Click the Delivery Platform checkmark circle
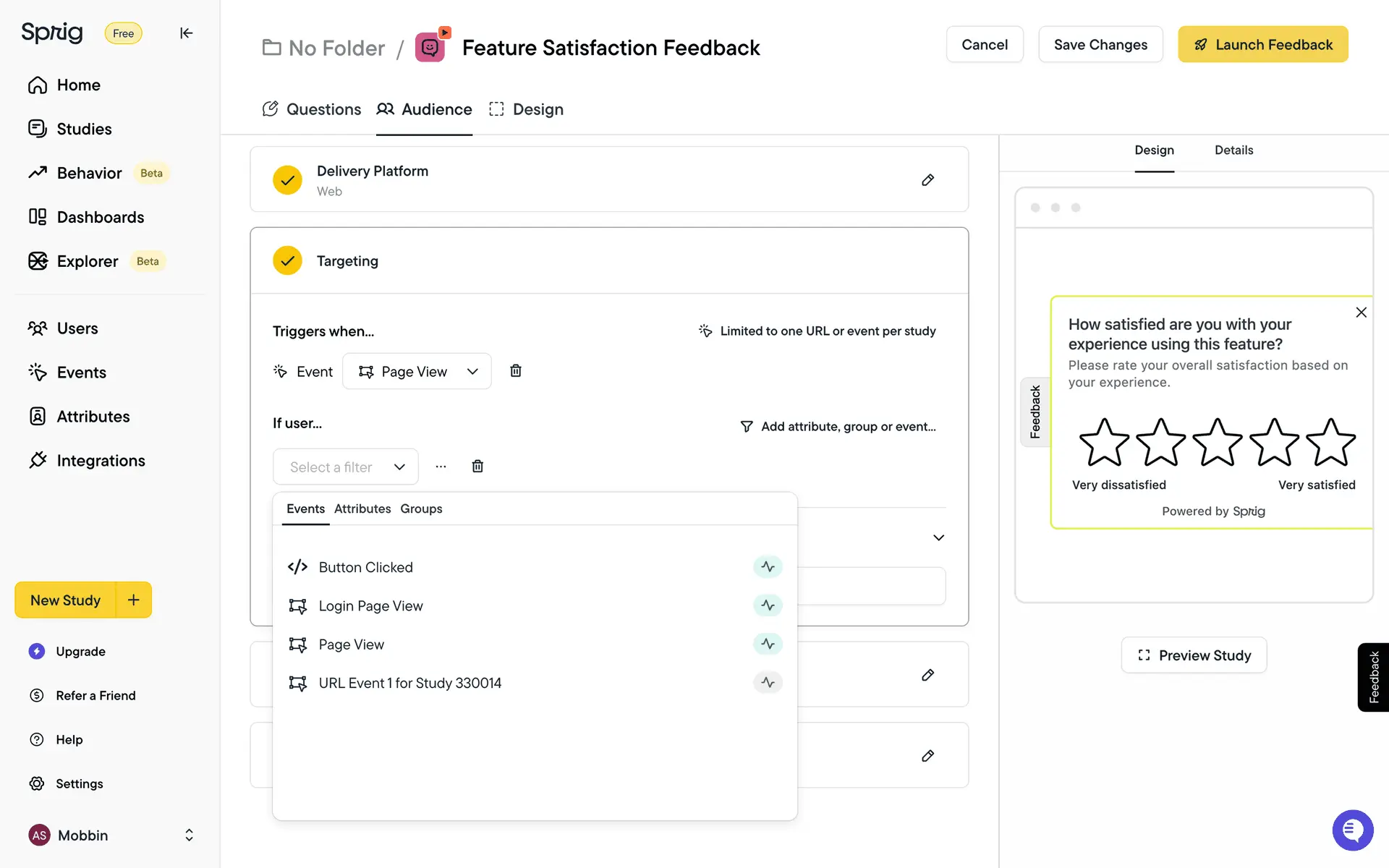 pos(287,180)
